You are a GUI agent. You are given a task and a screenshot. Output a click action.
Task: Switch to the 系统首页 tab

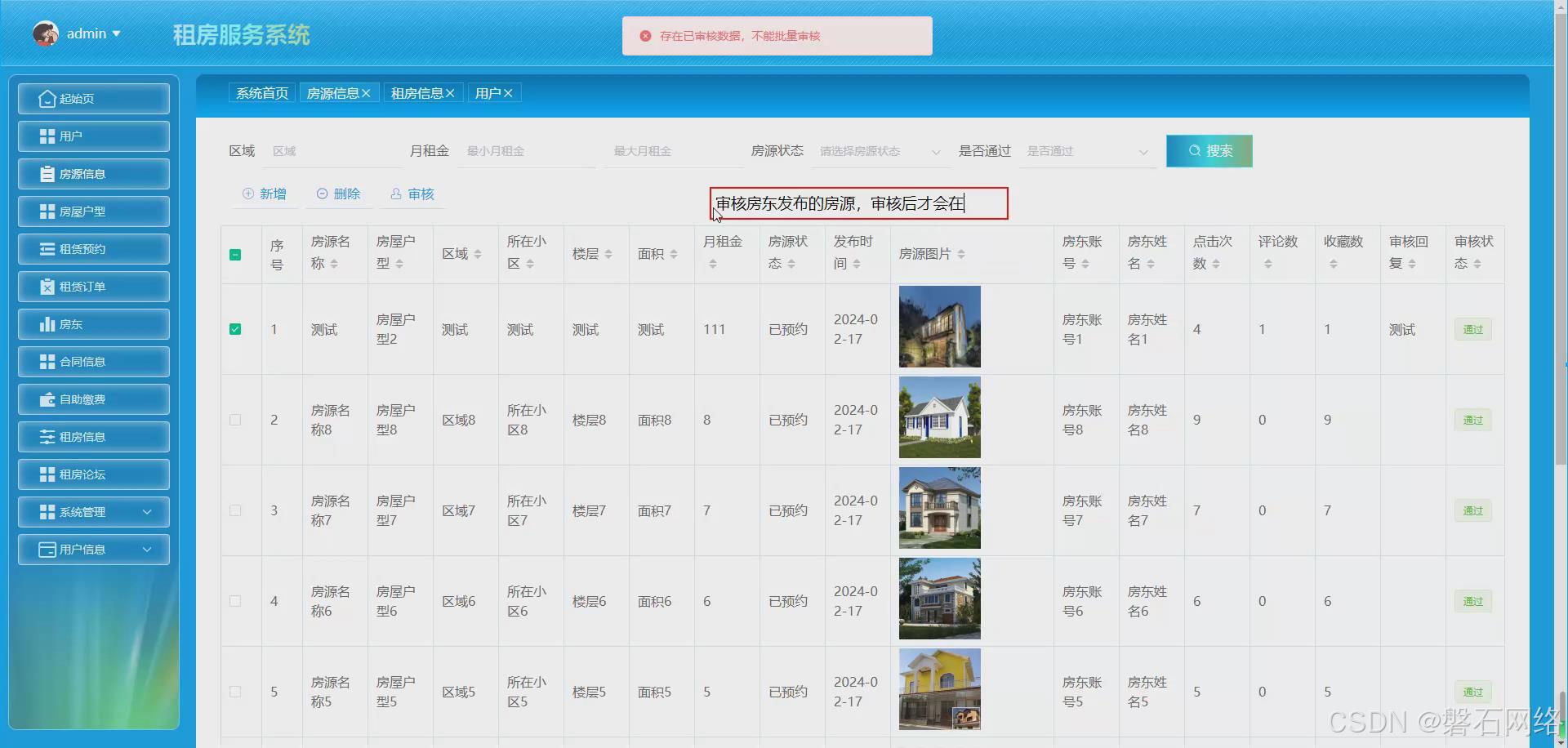click(262, 93)
